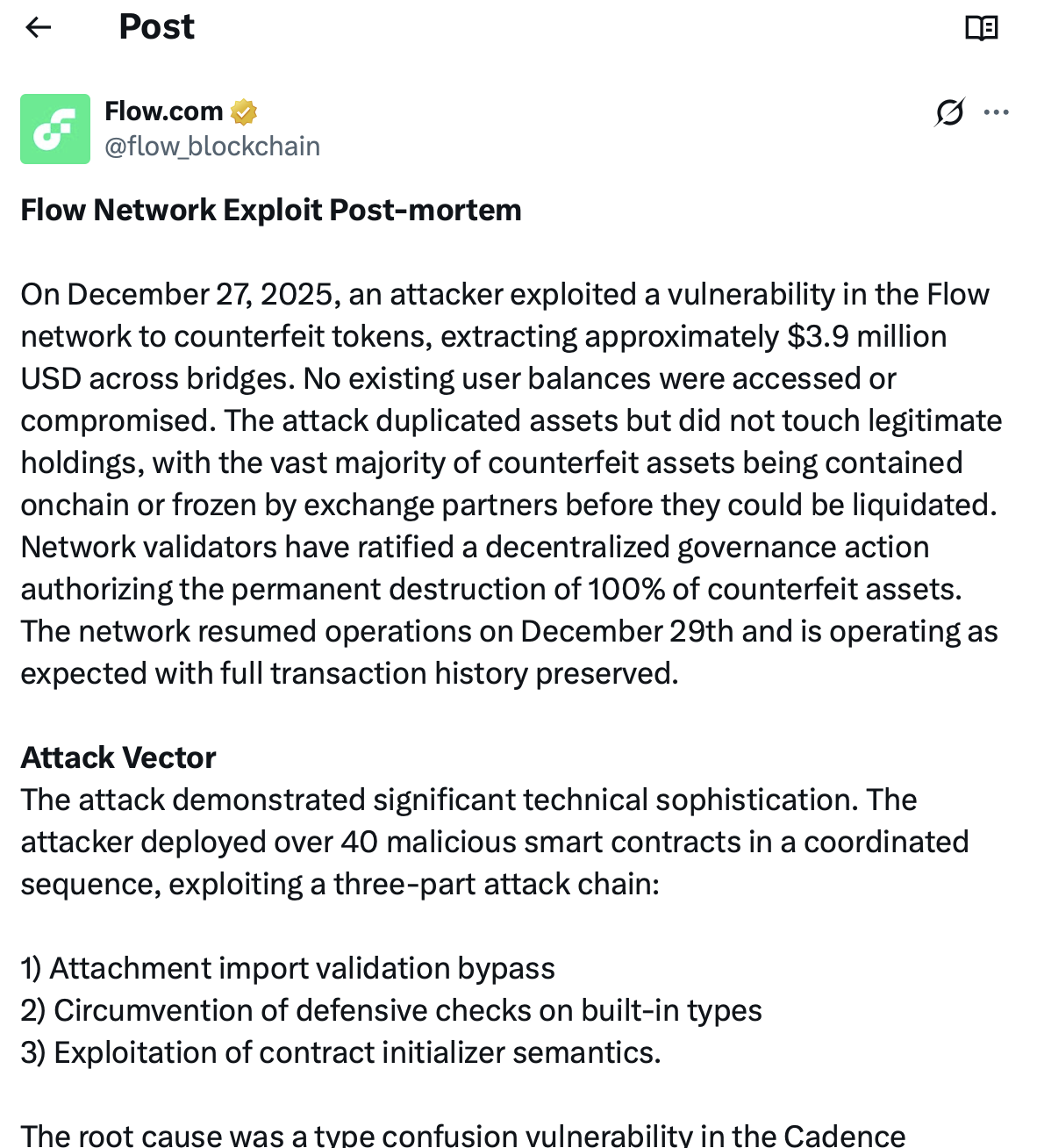Click the Attack Vector section heading

pyautogui.click(x=118, y=757)
